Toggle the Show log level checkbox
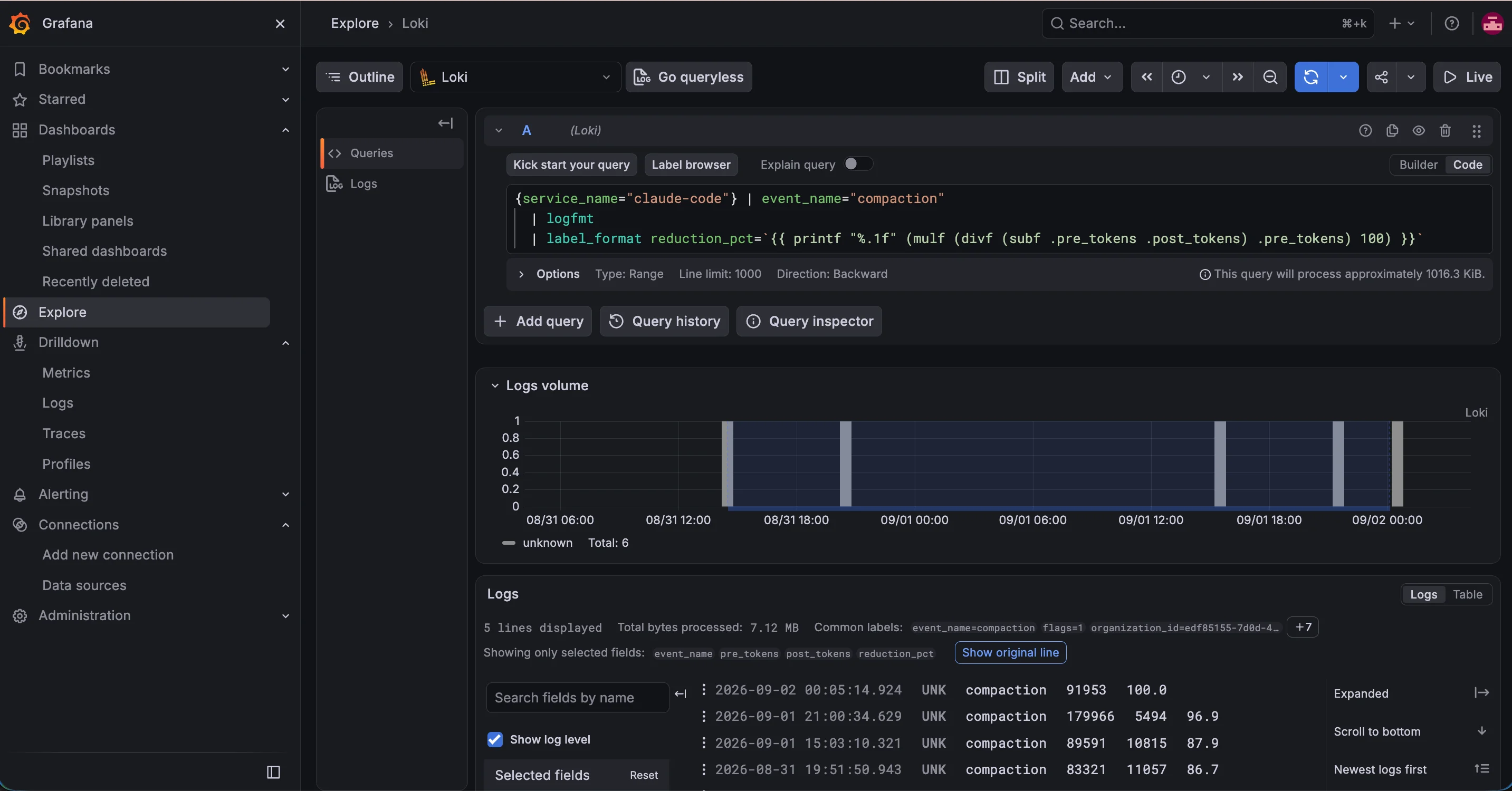This screenshot has height=791, width=1512. pos(495,739)
